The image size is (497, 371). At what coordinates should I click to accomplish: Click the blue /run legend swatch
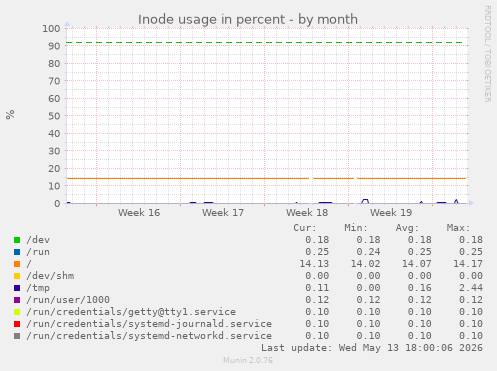(17, 252)
